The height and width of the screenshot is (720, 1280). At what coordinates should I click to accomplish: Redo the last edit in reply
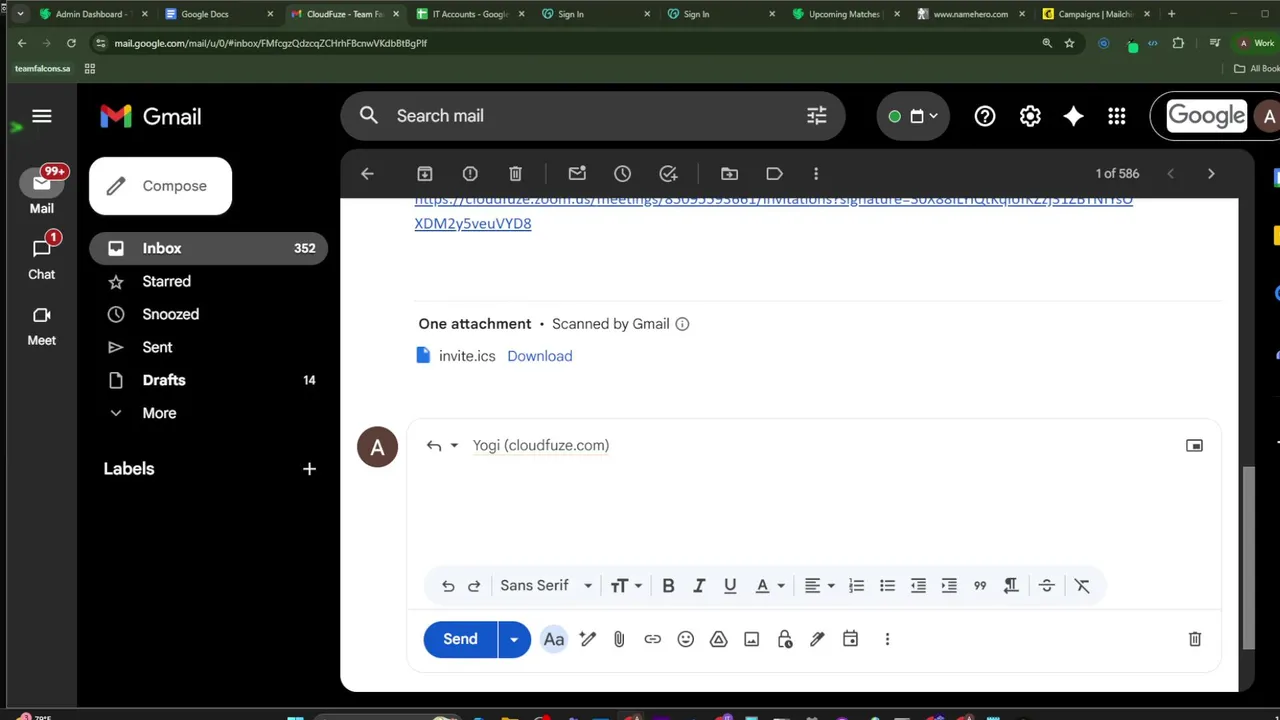(474, 586)
